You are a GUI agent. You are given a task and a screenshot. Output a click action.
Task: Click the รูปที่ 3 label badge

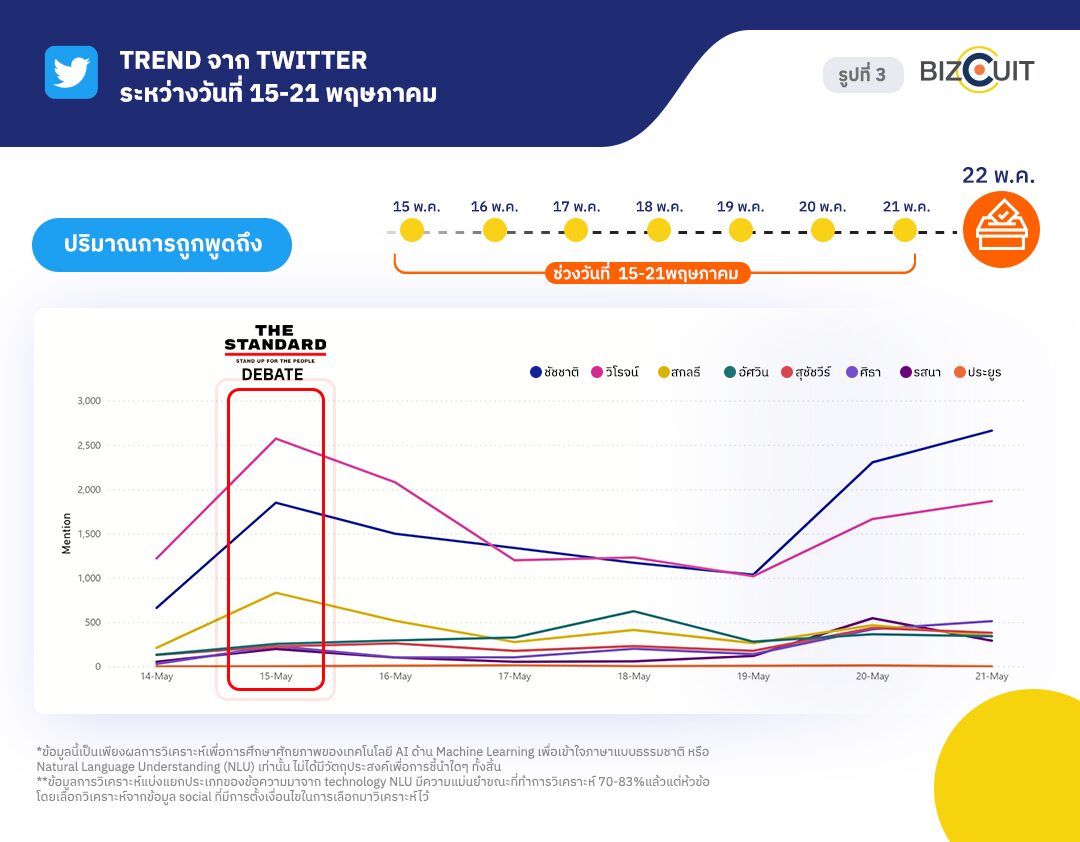[x=863, y=74]
